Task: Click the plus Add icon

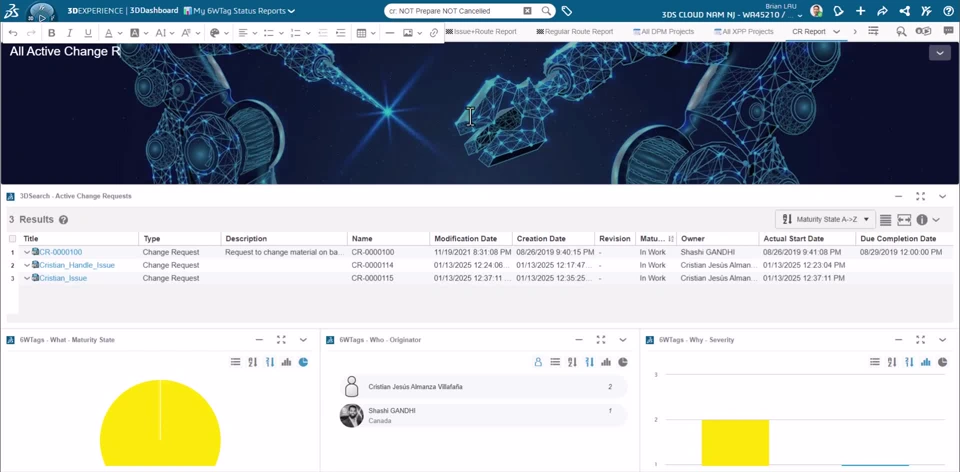Action: click(860, 11)
